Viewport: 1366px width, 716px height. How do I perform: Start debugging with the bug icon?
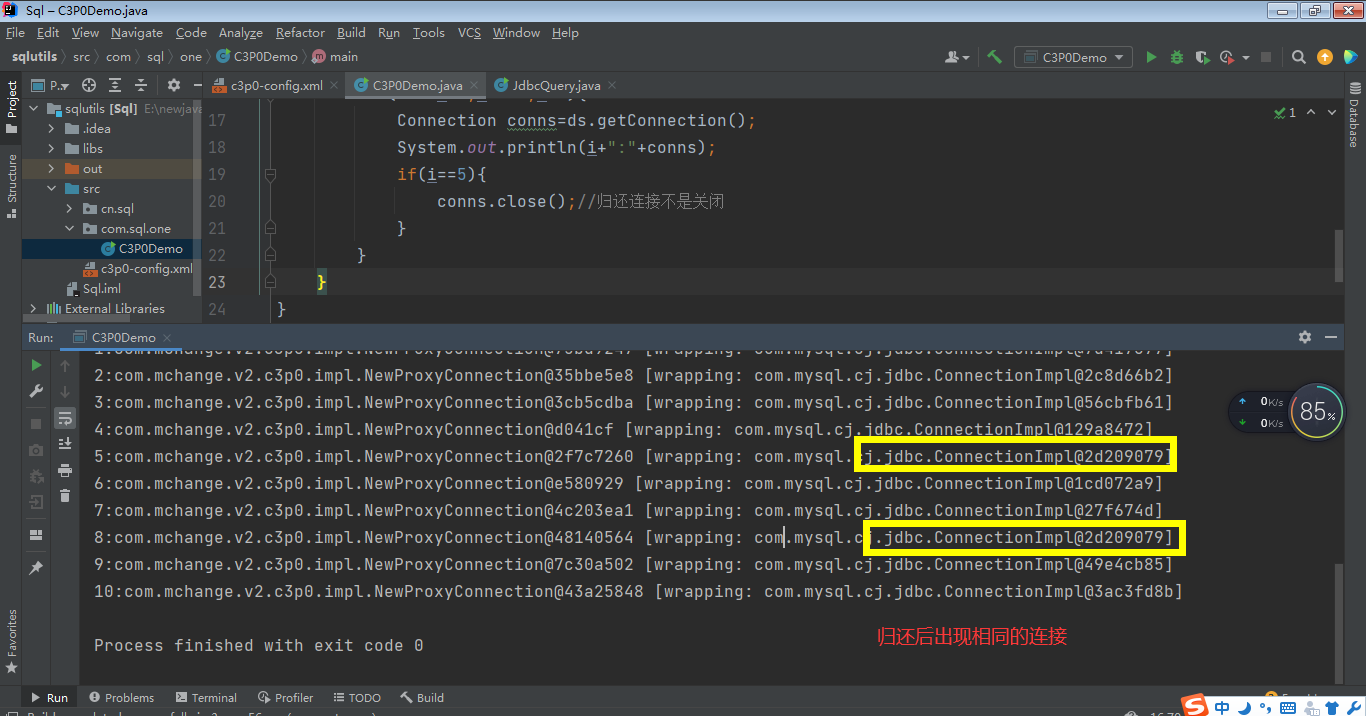tap(1177, 58)
